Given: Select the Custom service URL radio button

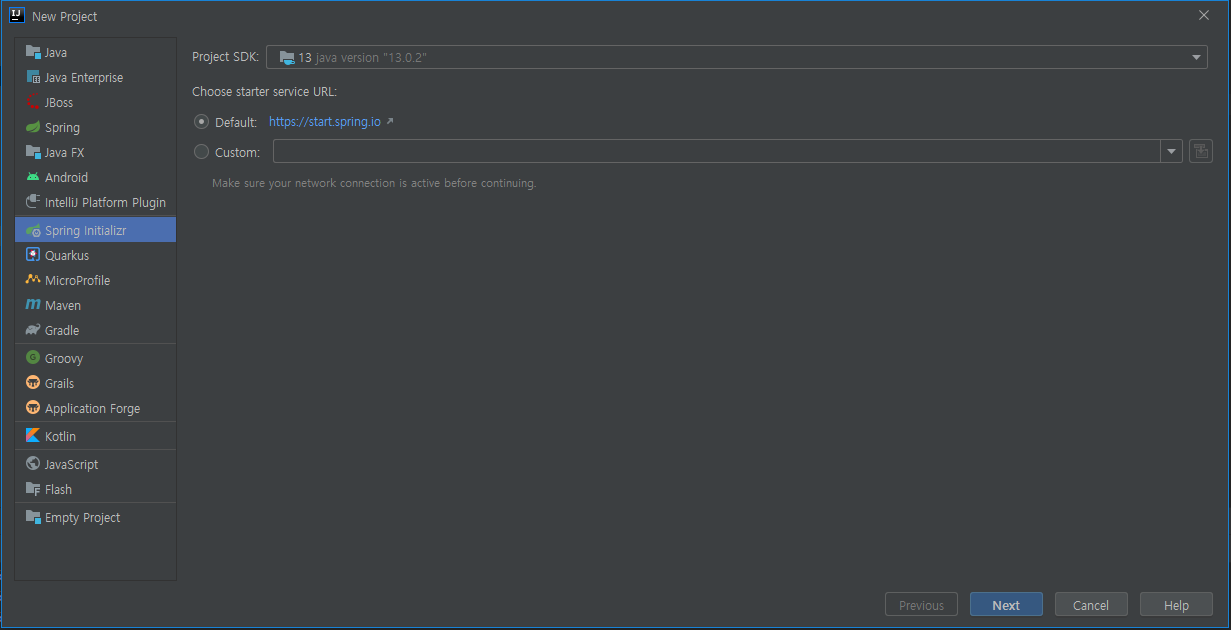Looking at the screenshot, I should pyautogui.click(x=202, y=152).
